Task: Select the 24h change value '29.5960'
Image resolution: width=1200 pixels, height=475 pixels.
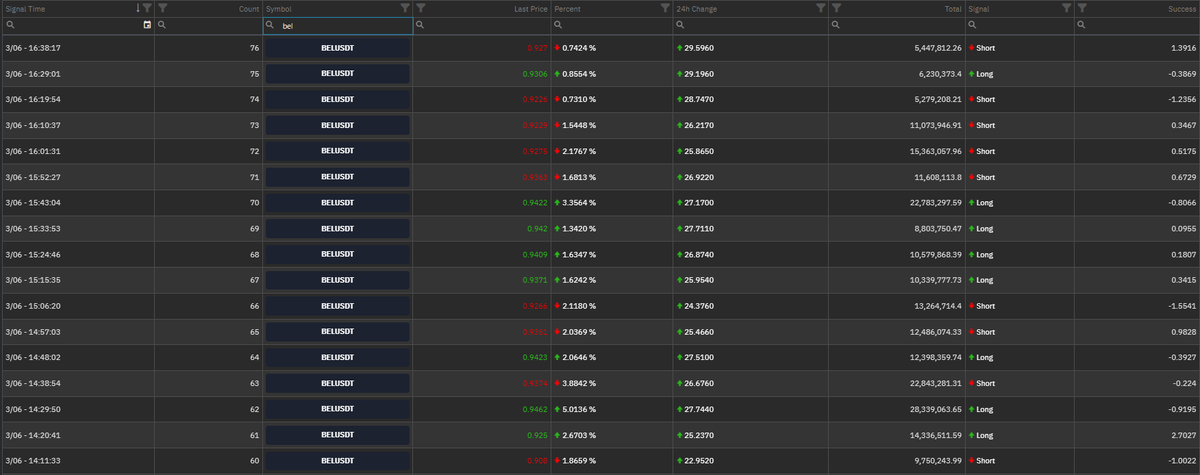Action: point(699,48)
